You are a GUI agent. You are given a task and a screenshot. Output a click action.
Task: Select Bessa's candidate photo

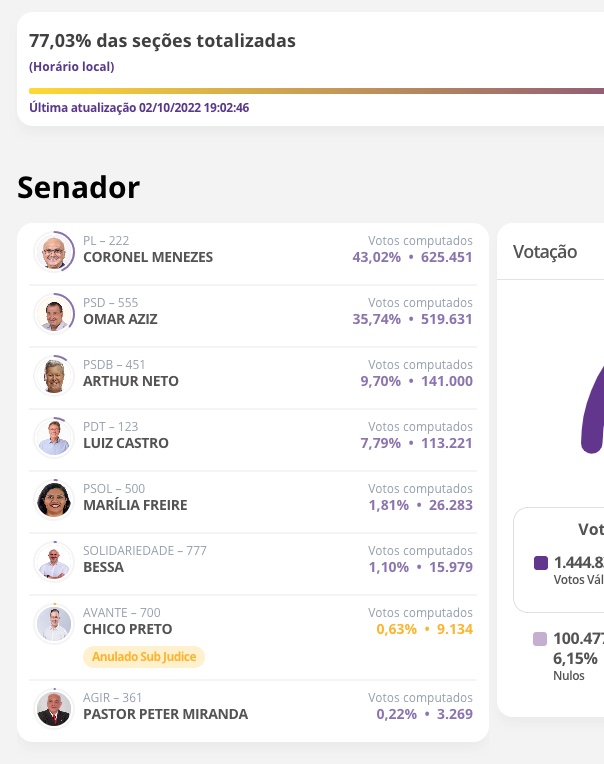click(x=53, y=561)
